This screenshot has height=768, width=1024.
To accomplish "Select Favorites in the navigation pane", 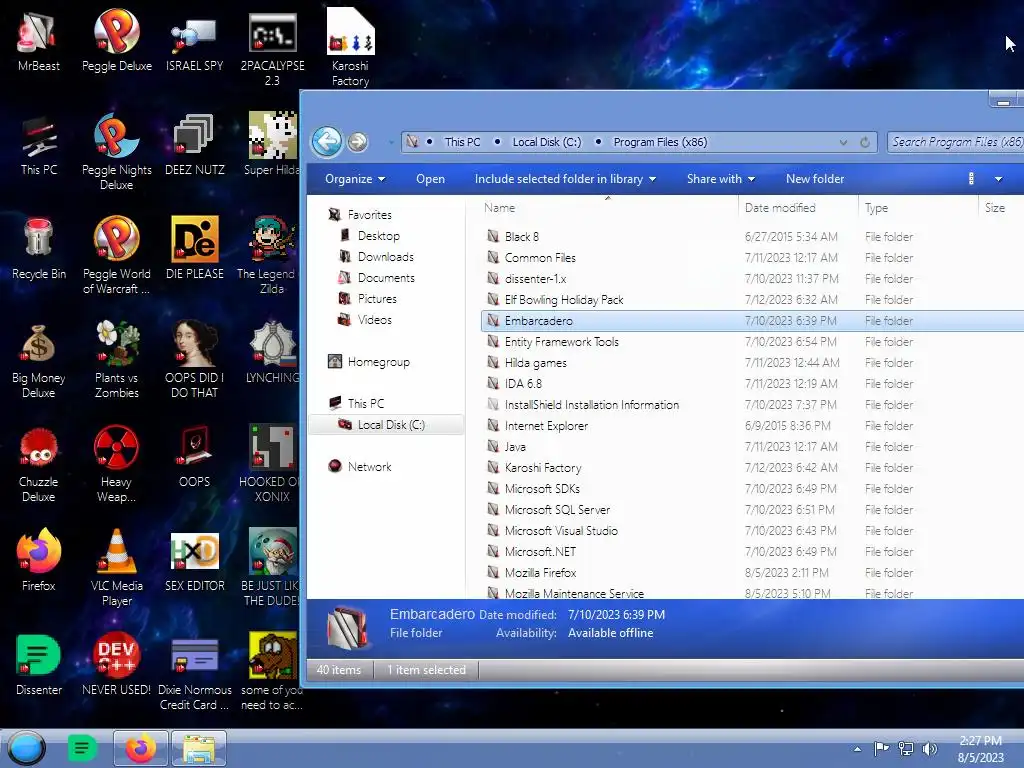I will click(370, 214).
